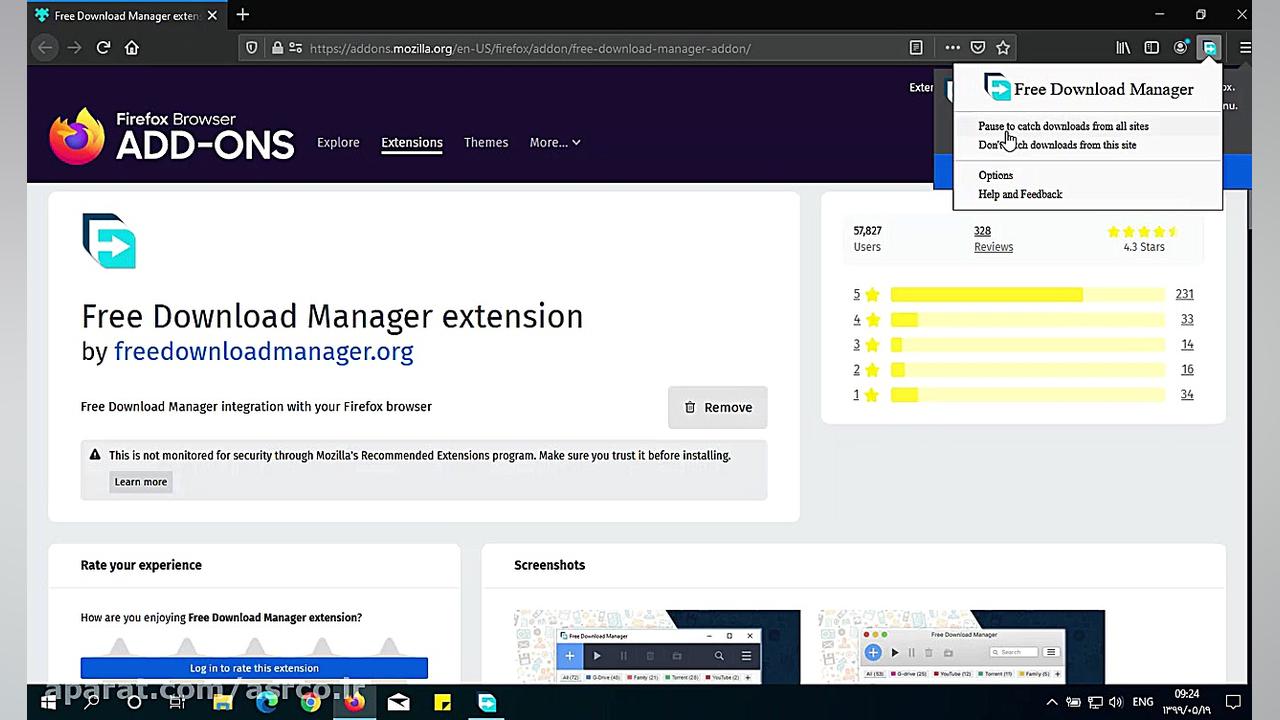This screenshot has width=1280, height=720.
Task: Open the 33 four-star reviews link
Action: click(1187, 319)
